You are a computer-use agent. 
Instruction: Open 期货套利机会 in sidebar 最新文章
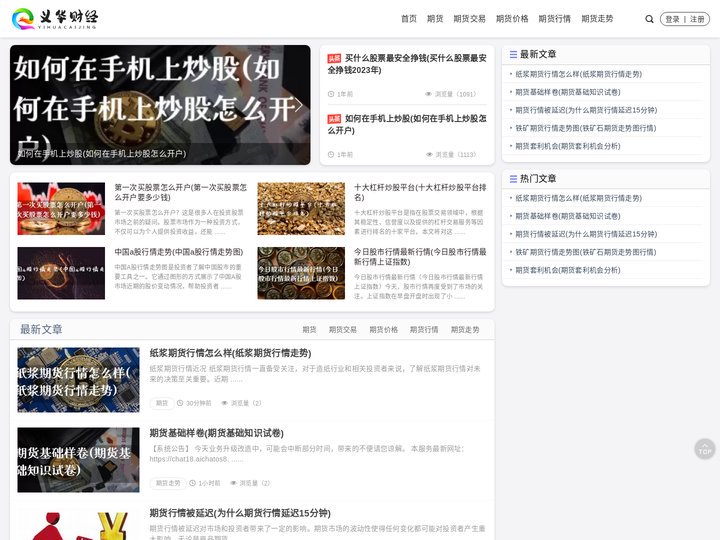pos(568,146)
